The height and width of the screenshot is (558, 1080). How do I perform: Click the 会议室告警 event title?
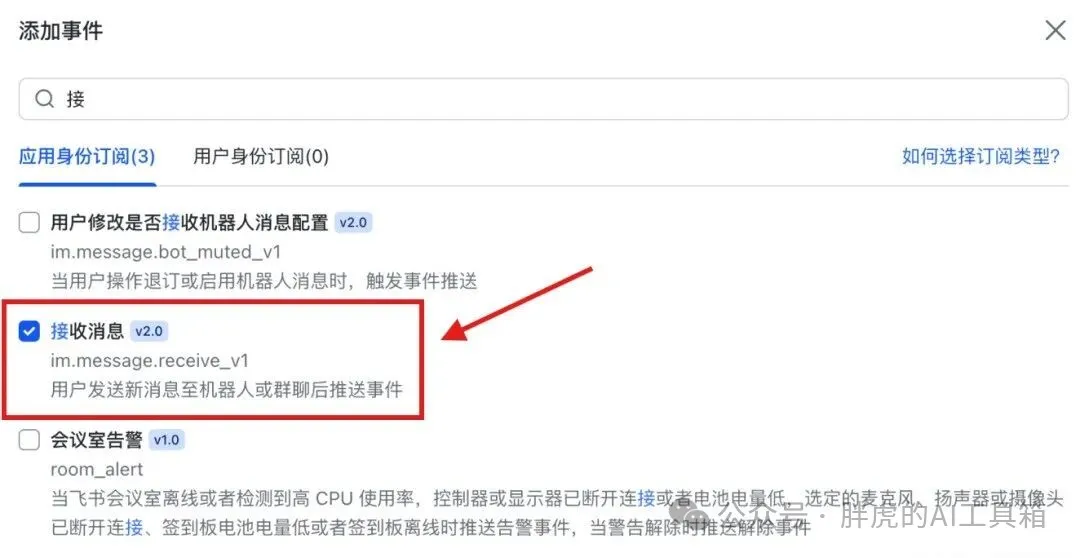96,440
